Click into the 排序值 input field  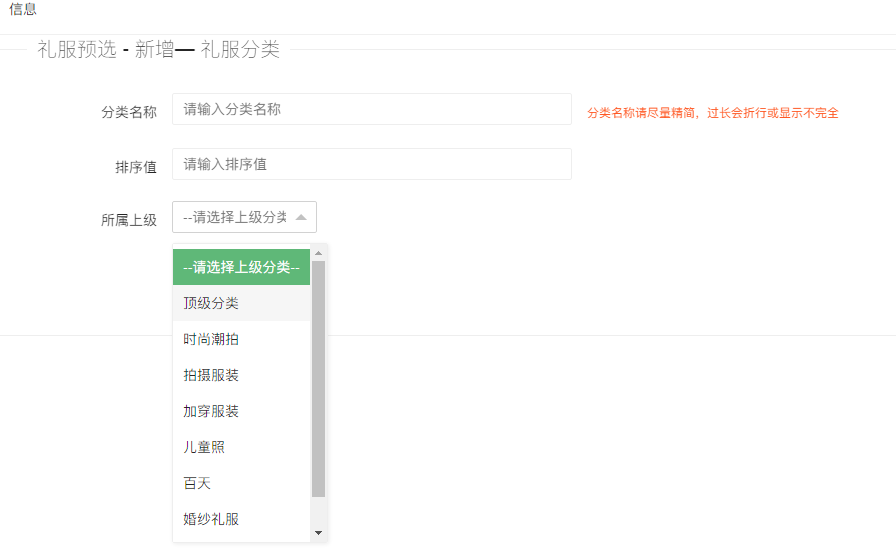(x=371, y=164)
